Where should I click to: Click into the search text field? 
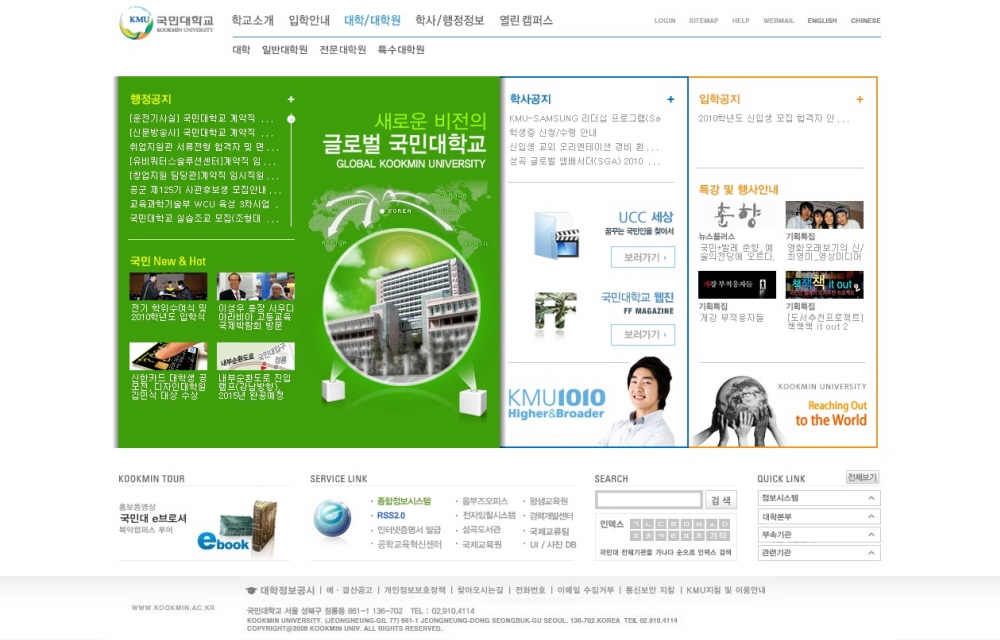coord(649,500)
